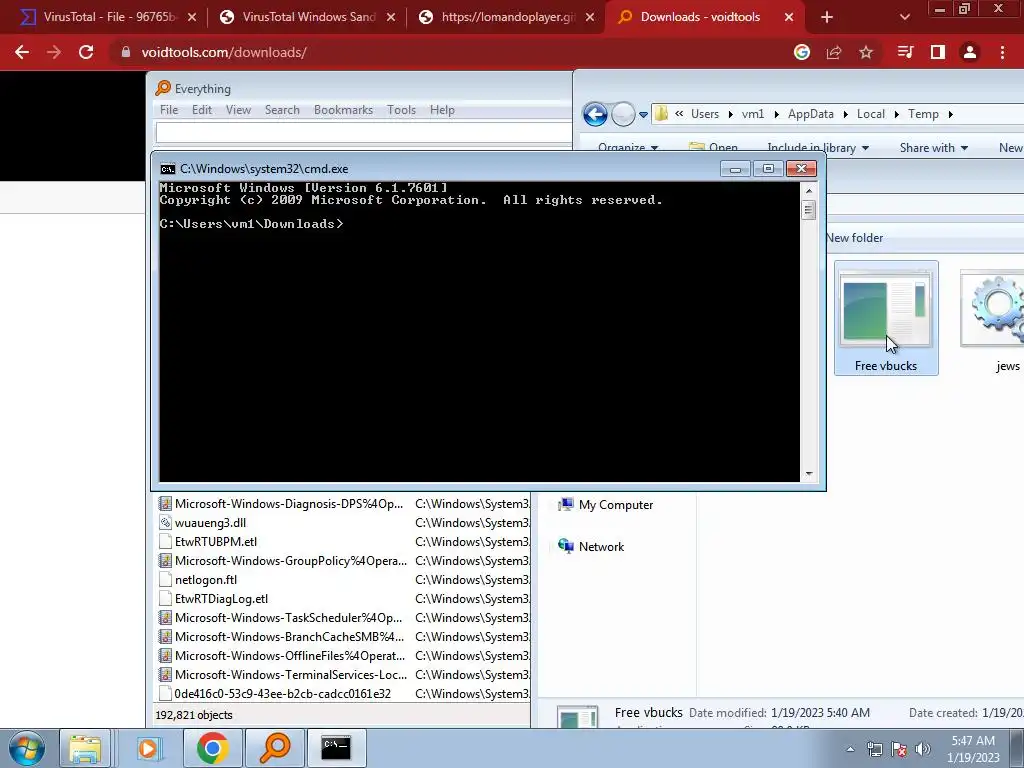Click the cmd.exe scrollbar up arrow
1024x768 pixels.
pos(808,191)
